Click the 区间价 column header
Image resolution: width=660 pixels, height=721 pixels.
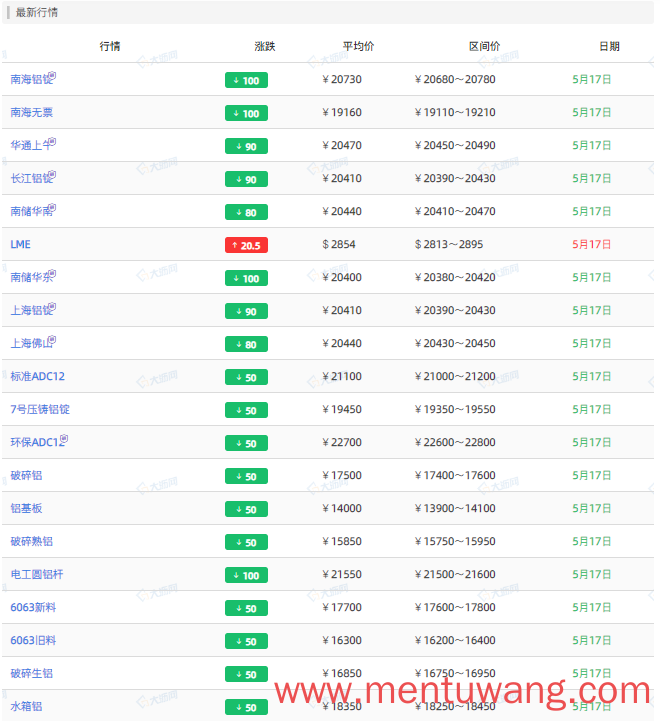(x=484, y=46)
